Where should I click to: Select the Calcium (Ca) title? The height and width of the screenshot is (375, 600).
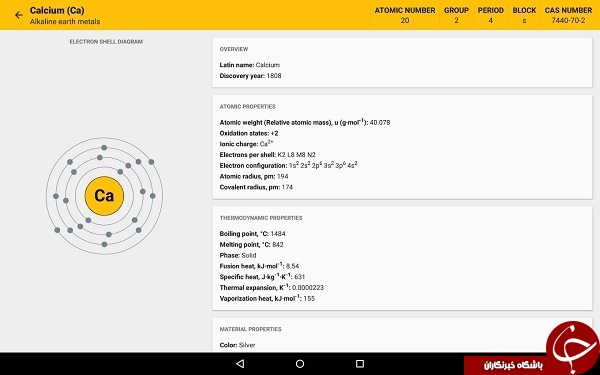pos(57,10)
